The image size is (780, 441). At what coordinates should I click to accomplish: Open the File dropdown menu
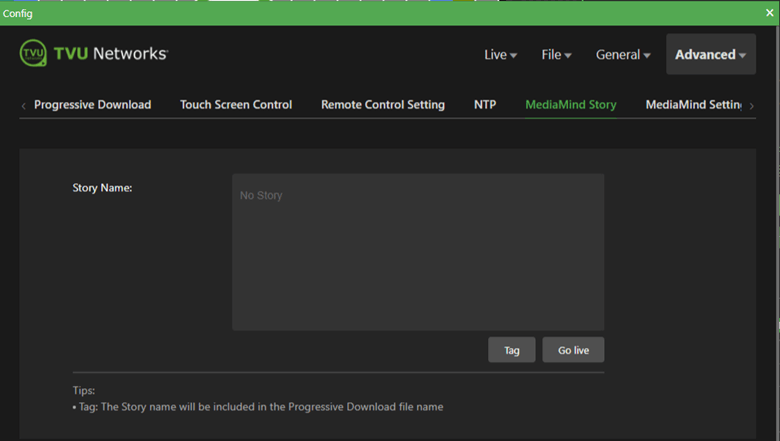coord(556,55)
